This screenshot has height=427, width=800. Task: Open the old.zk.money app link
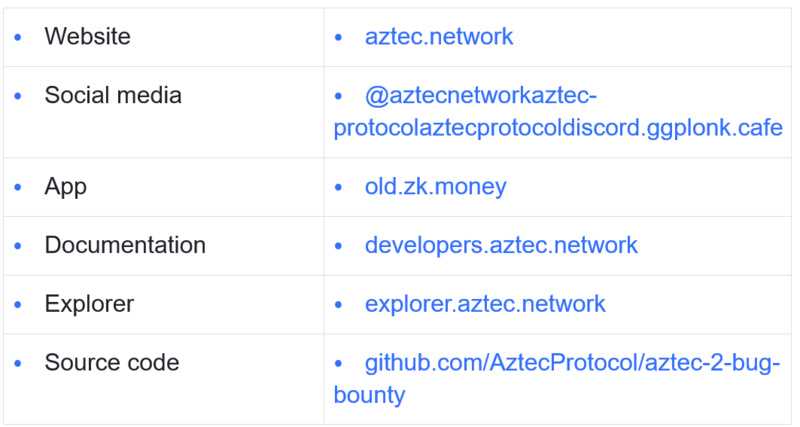point(435,186)
